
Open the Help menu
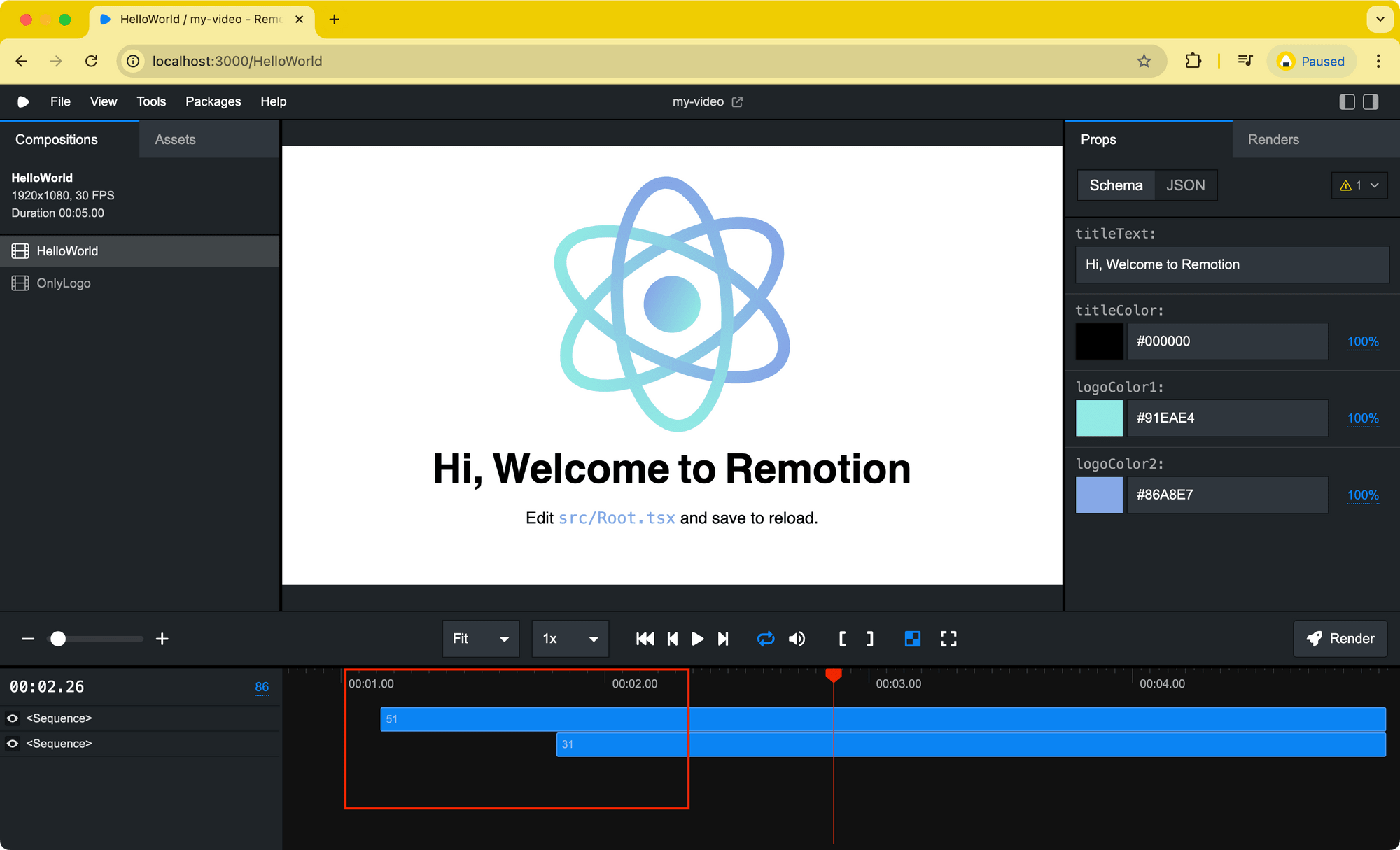coord(274,101)
